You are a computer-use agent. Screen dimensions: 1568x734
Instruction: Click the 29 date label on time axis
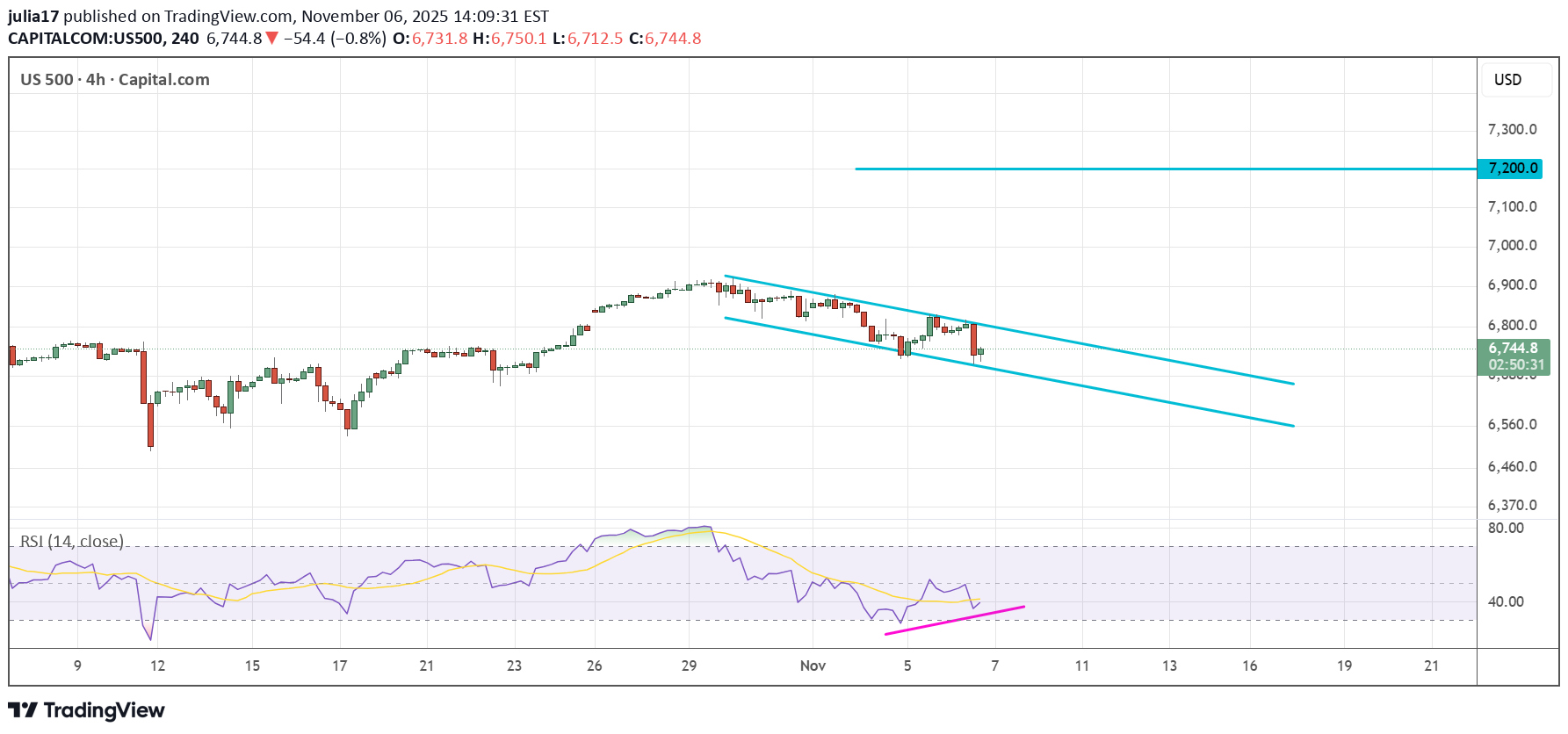pos(689,666)
